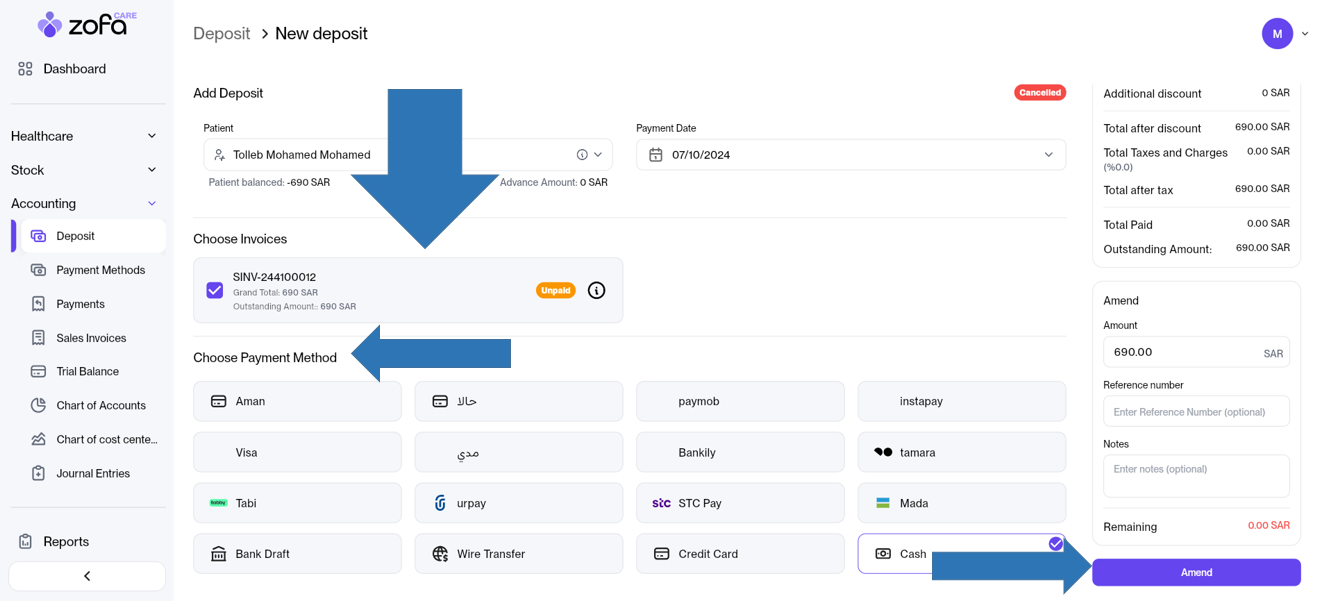
Task: Click the Reports clipboard icon
Action: click(25, 541)
